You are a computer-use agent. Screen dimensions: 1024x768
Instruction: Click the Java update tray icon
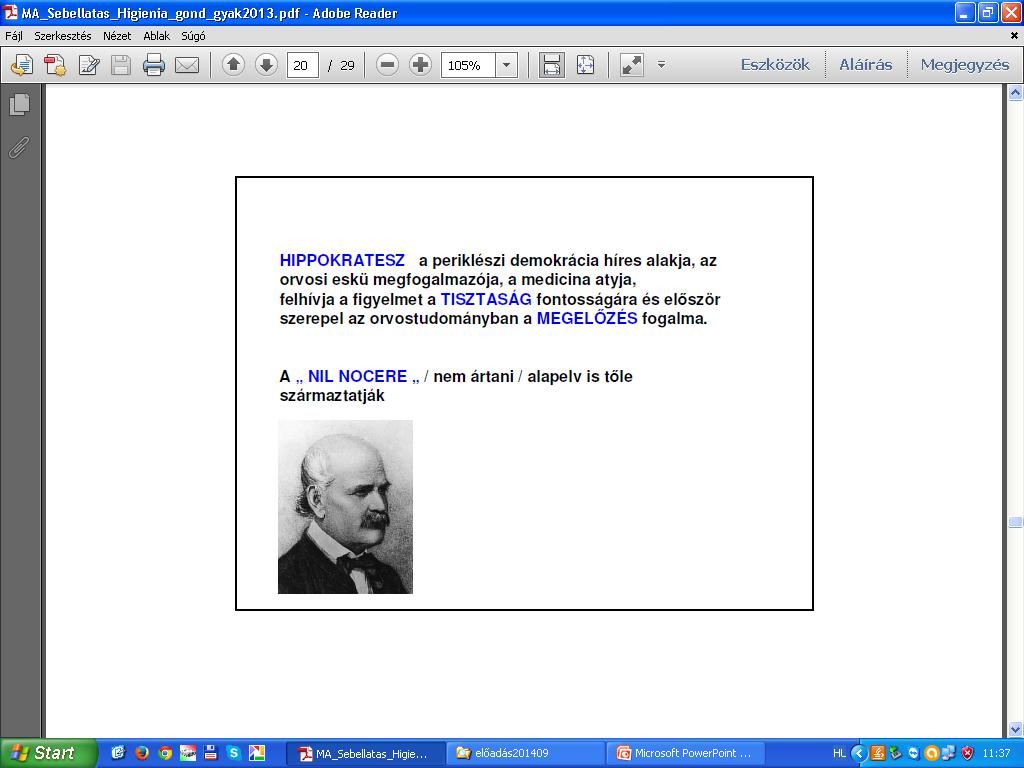click(877, 754)
